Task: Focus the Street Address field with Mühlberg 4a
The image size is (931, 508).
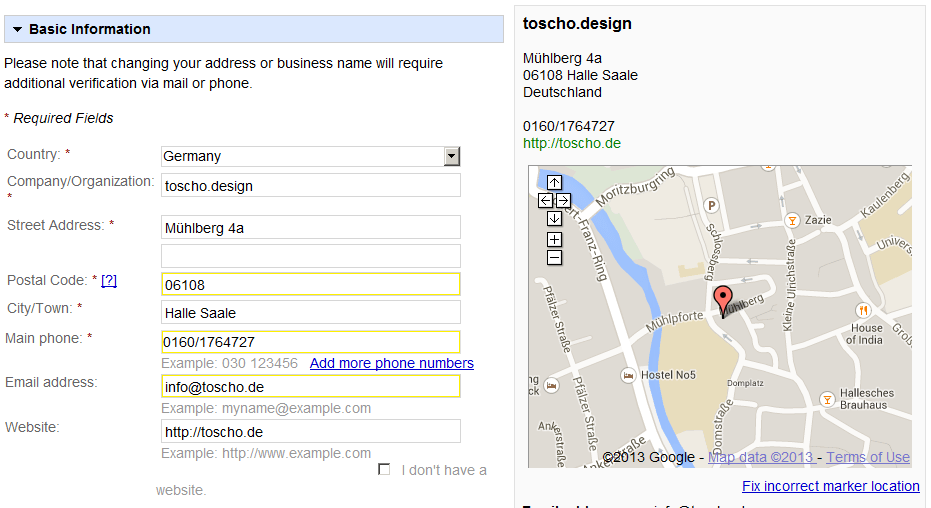Action: click(x=311, y=227)
